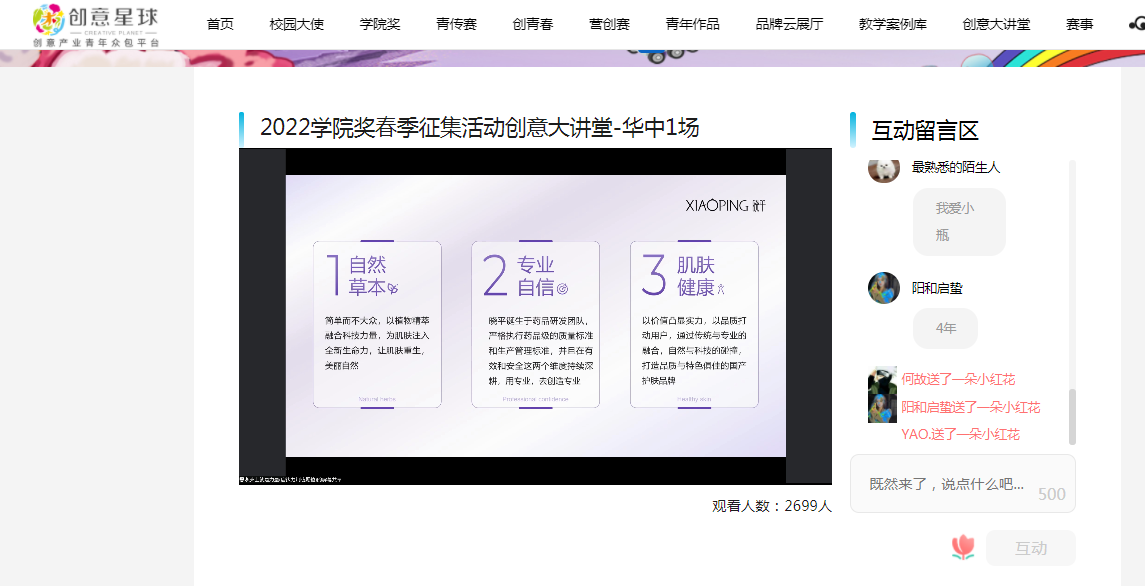The image size is (1145, 586).
Task: Select 学院奖 in the navigation bar
Action: [x=380, y=24]
